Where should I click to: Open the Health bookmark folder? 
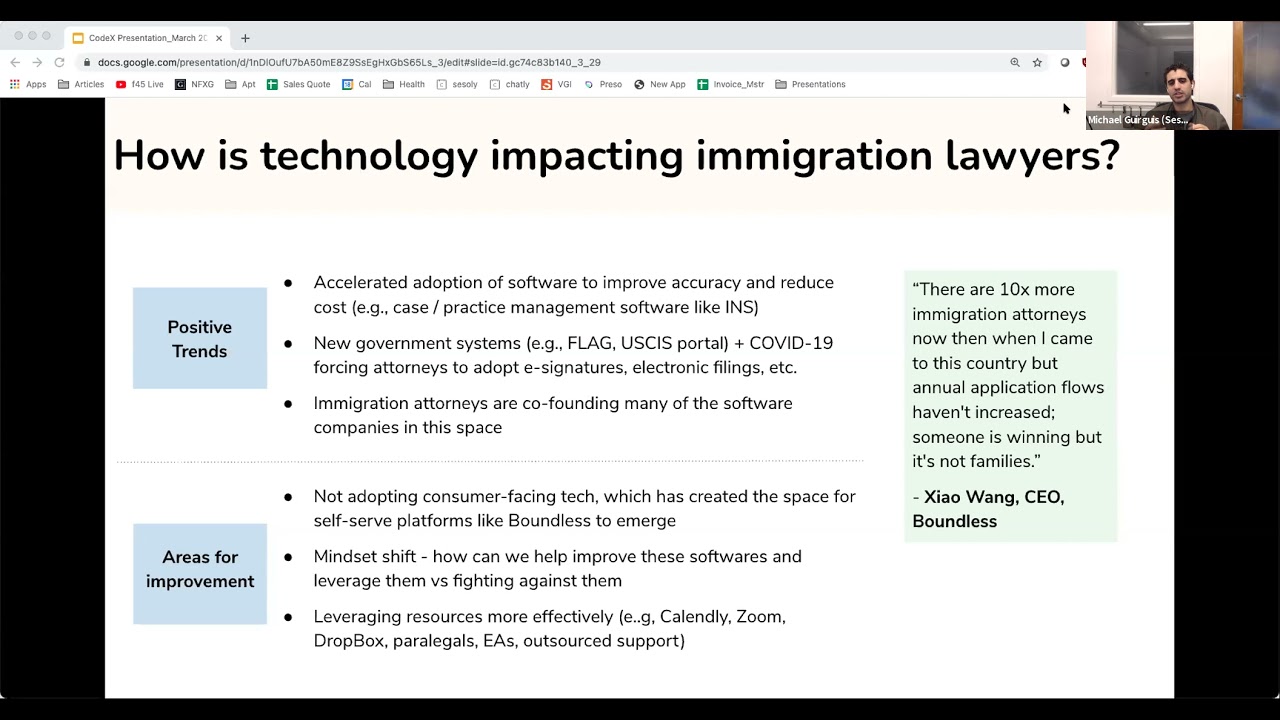click(403, 84)
